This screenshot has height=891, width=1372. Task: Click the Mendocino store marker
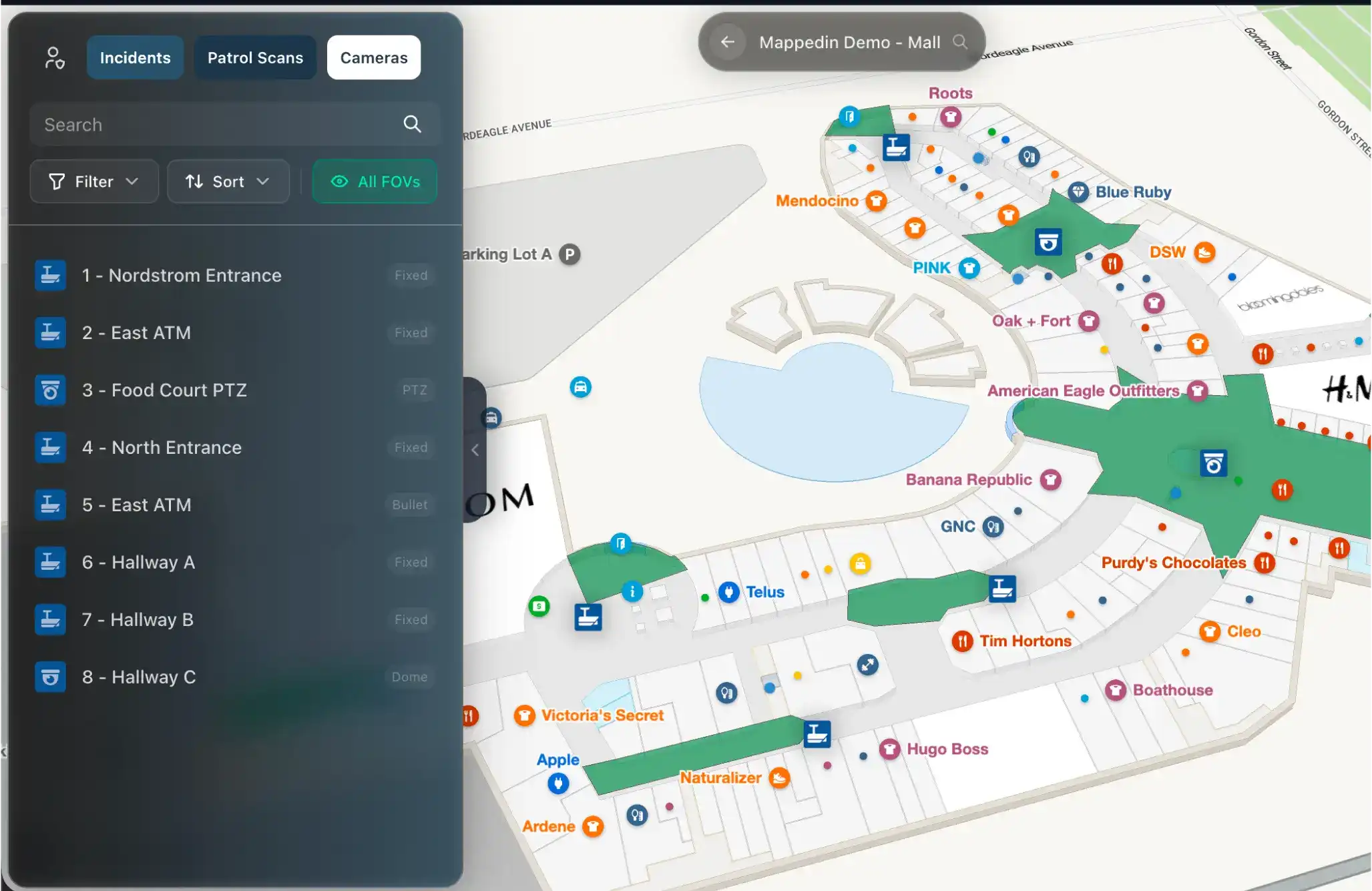pos(876,201)
